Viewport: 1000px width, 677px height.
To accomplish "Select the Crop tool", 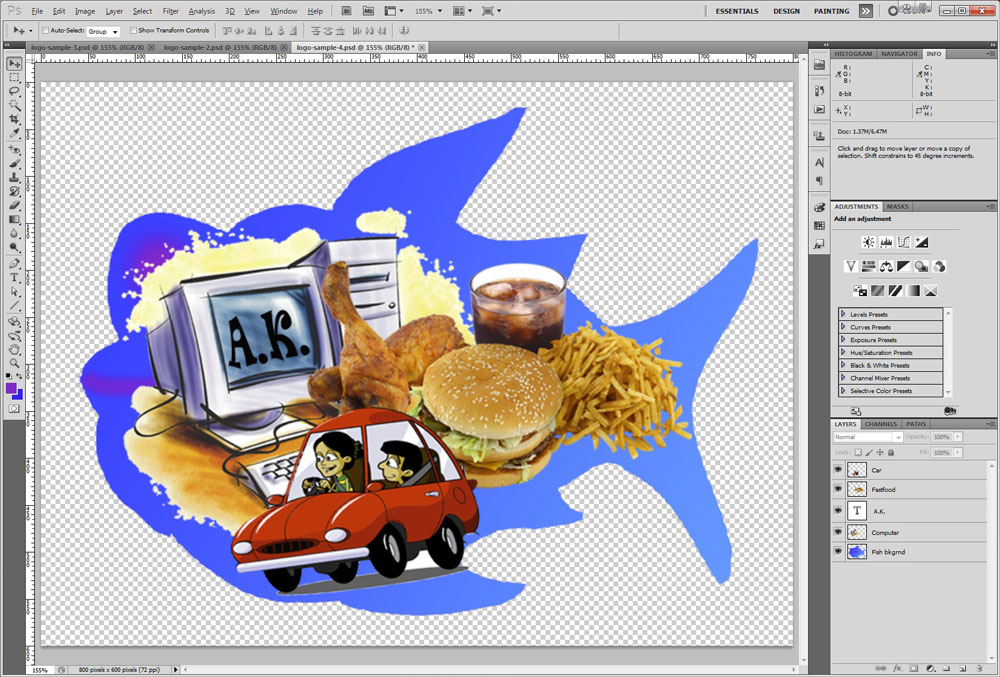I will tap(15, 119).
